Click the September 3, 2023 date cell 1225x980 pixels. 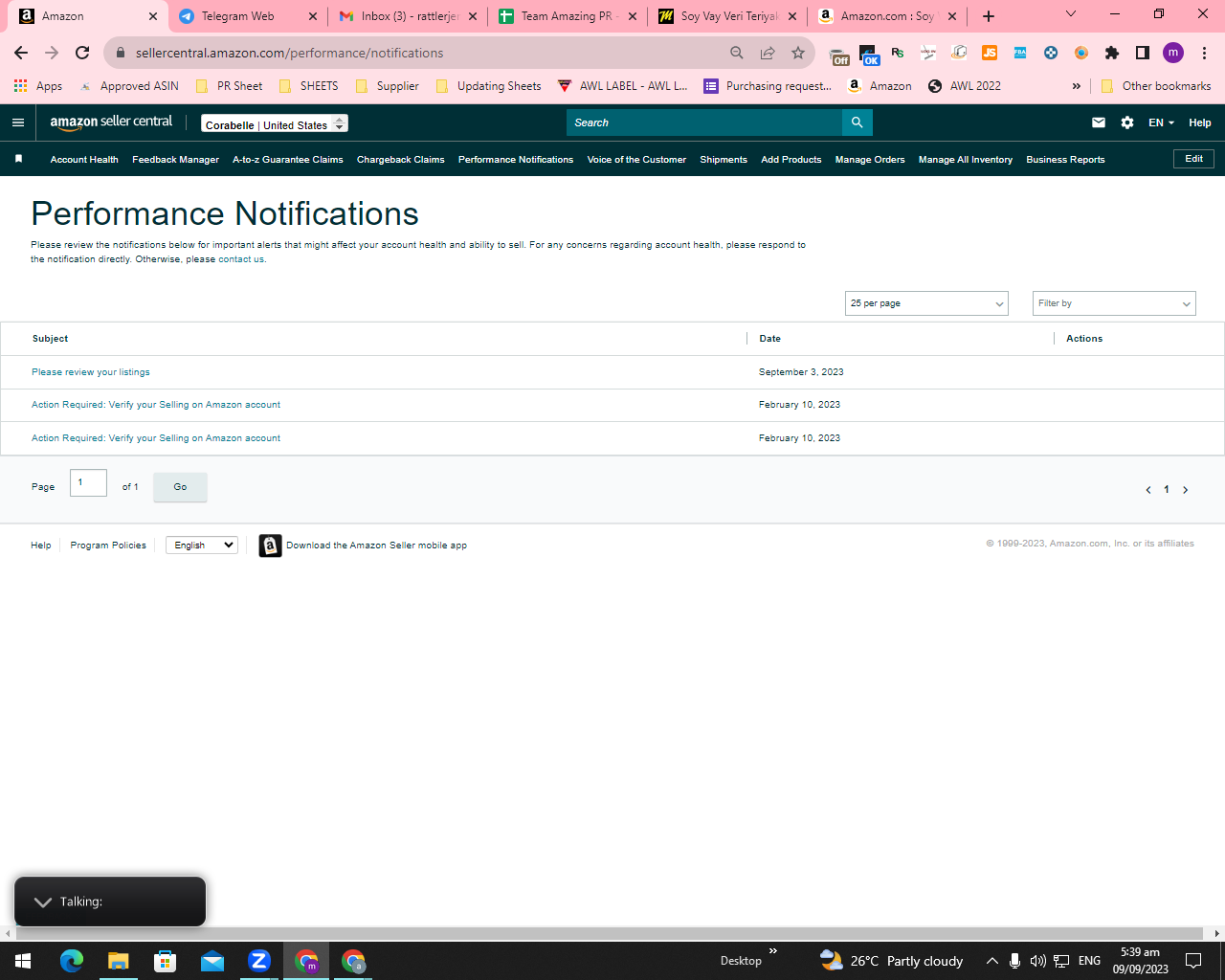click(x=801, y=372)
